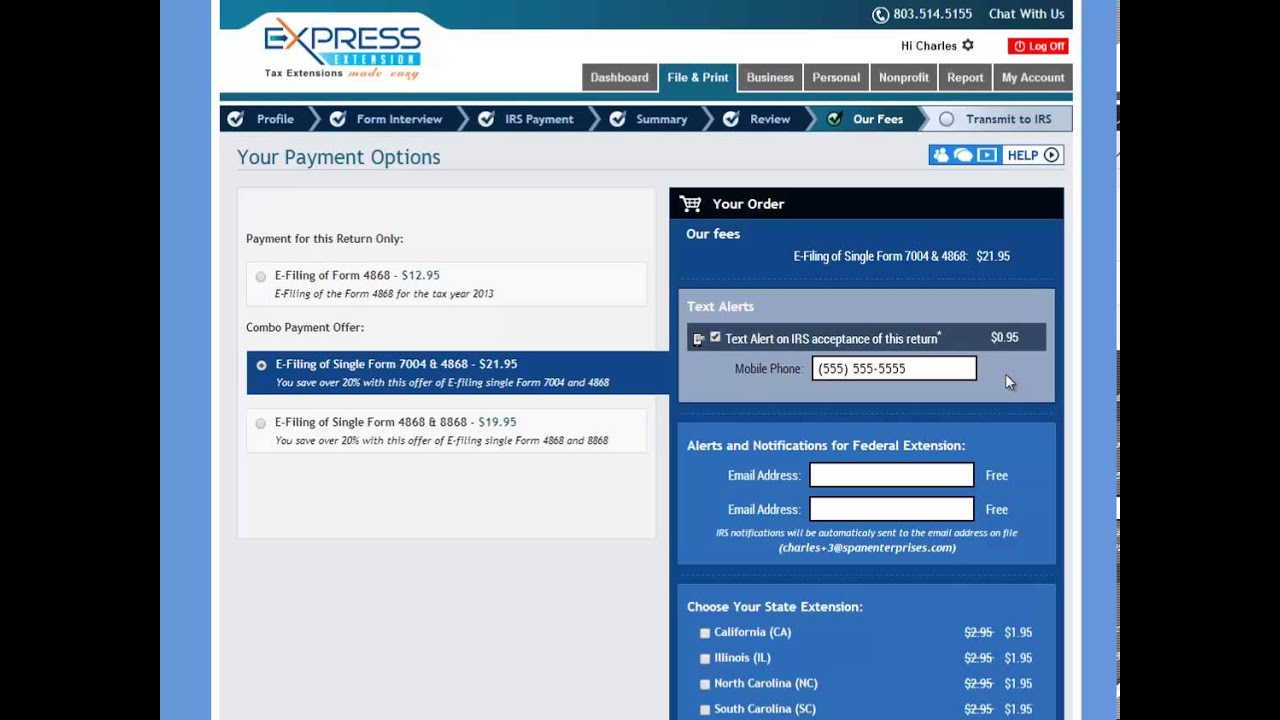Open the Chat With Us link
1280x720 pixels.
pyautogui.click(x=1026, y=14)
